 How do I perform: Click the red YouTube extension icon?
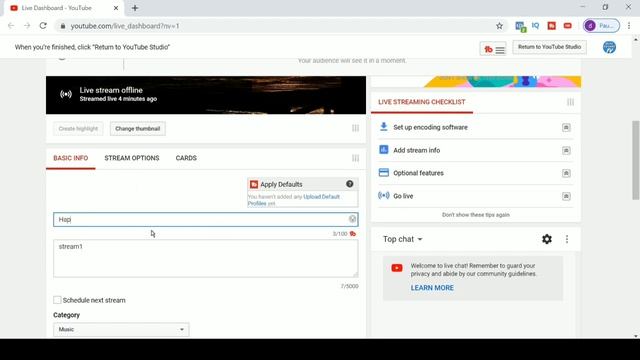tap(567, 26)
